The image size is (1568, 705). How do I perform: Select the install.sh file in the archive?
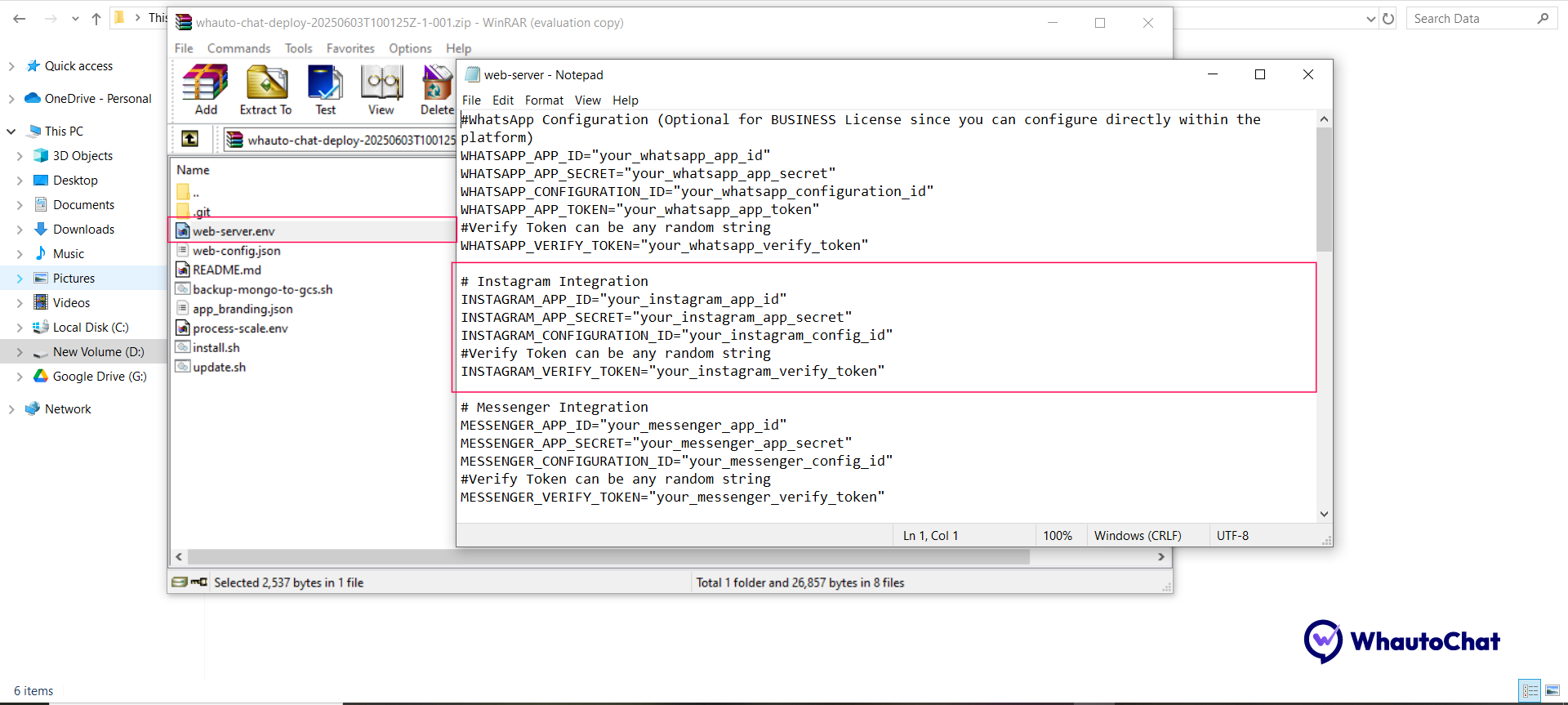click(216, 348)
